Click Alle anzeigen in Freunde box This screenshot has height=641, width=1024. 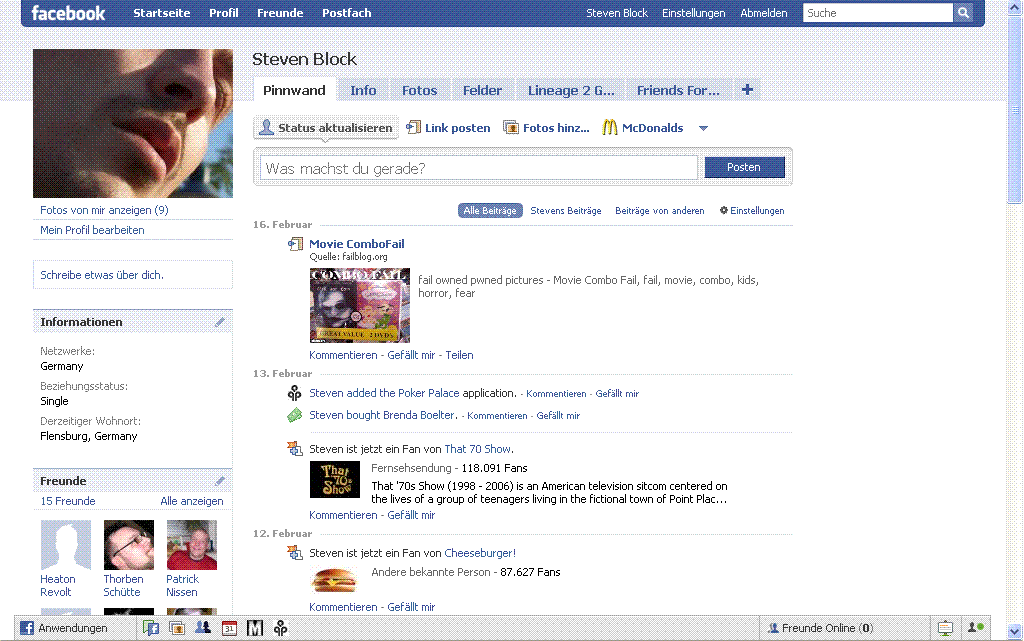[192, 501]
